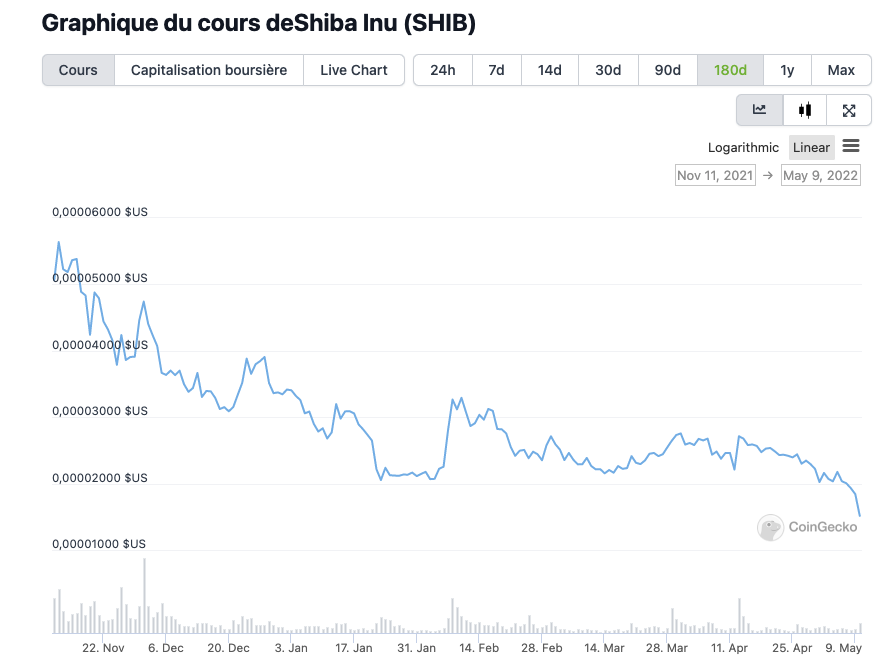
Task: Select the 180d range button
Action: pos(730,70)
